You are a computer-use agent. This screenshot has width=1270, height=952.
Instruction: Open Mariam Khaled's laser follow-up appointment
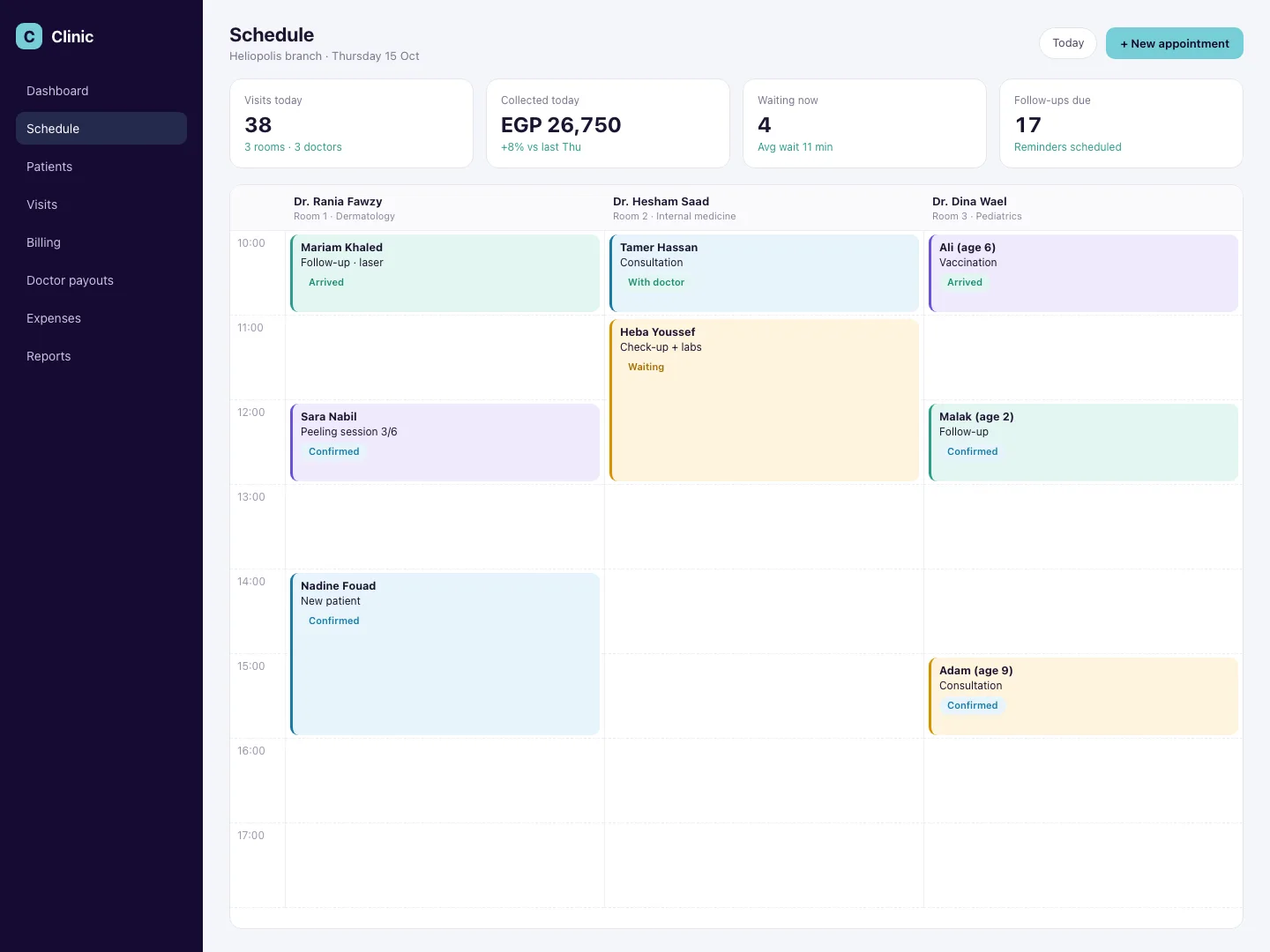(x=444, y=273)
